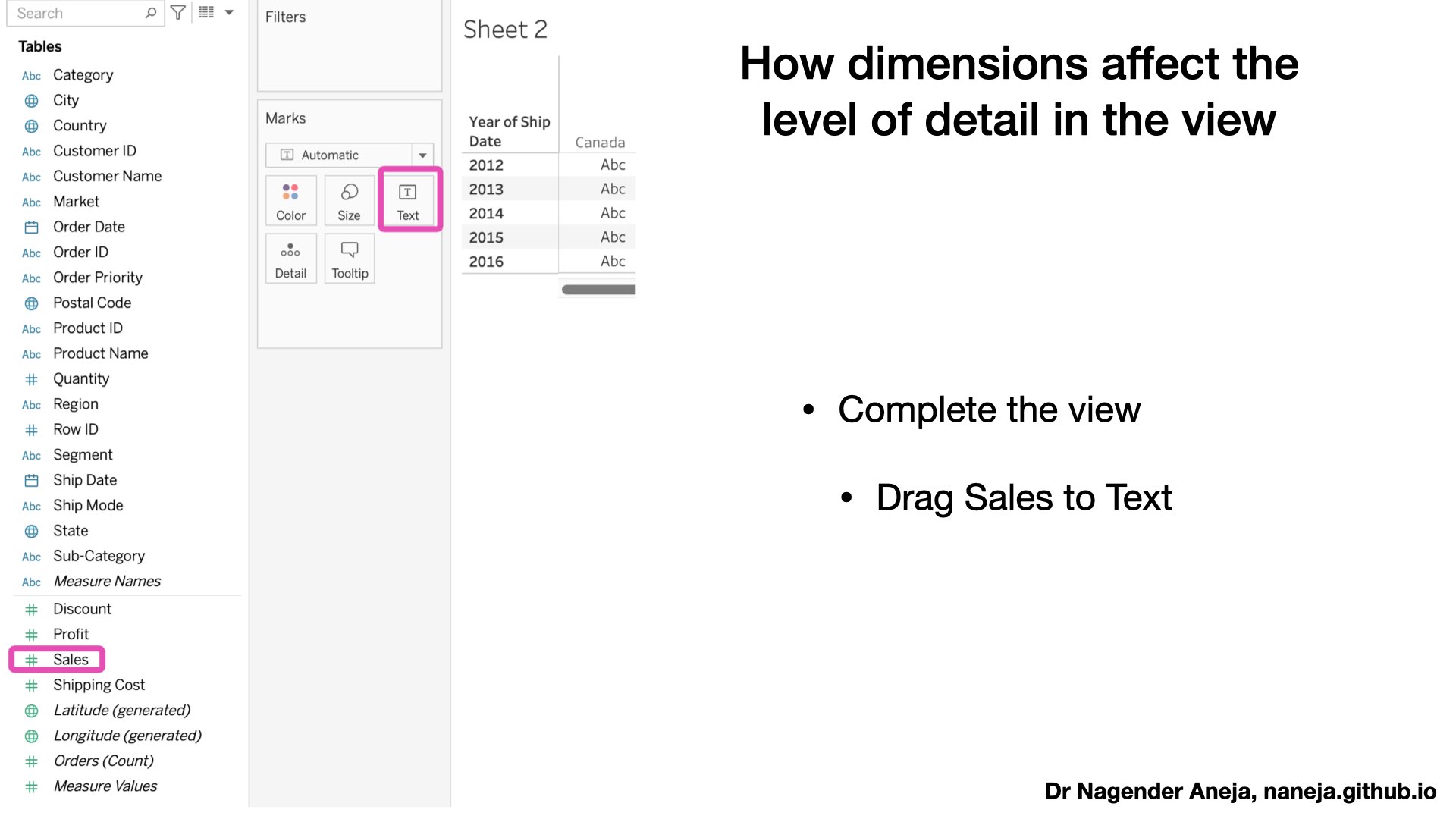This screenshot has height=819, width=1456.
Task: Click the globe icon beside Postal Code
Action: [31, 303]
